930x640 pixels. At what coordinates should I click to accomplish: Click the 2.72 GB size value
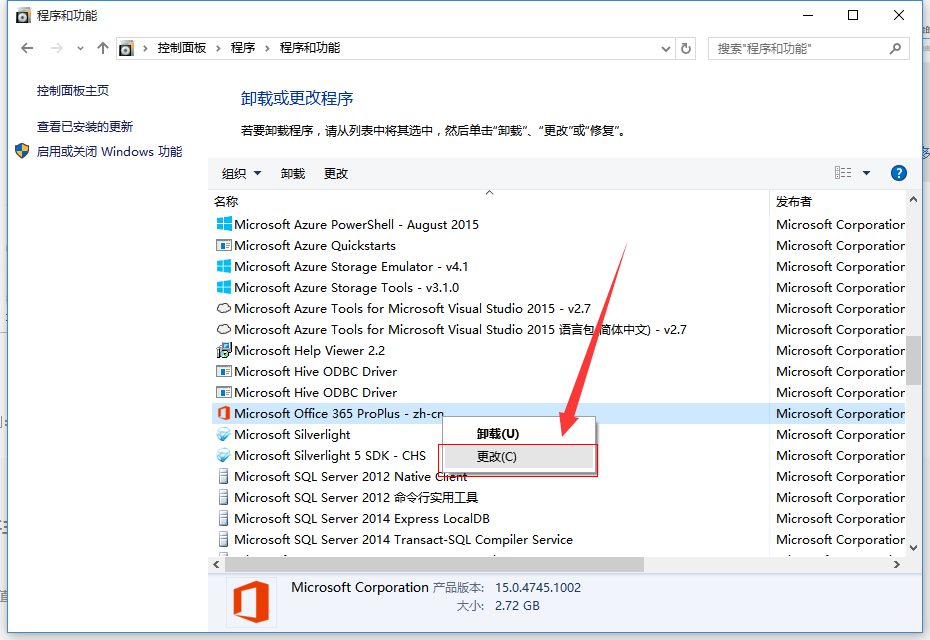coord(517,606)
